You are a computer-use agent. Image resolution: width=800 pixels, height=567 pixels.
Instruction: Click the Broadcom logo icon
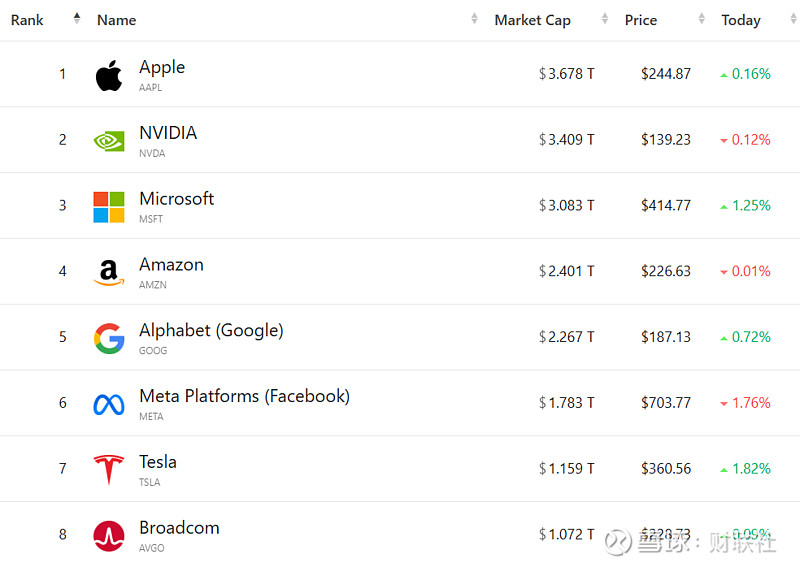109,536
